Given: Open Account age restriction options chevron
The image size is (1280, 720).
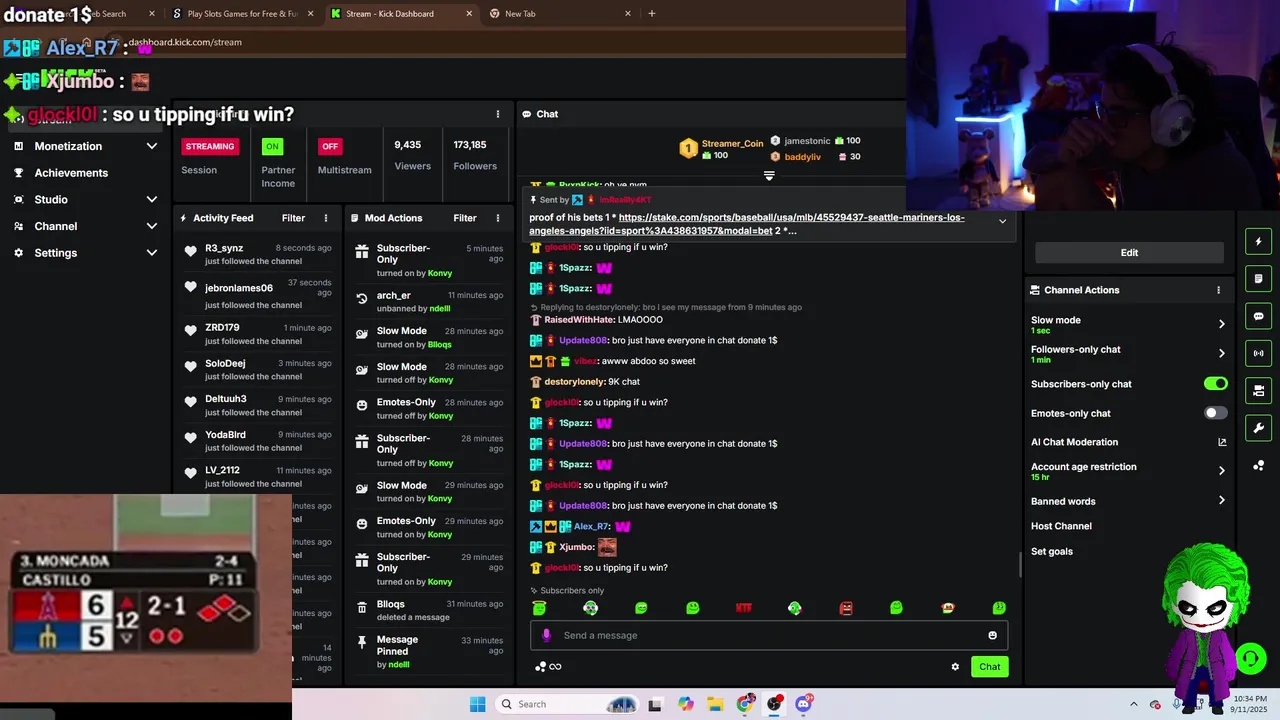Looking at the screenshot, I should coord(1221,470).
